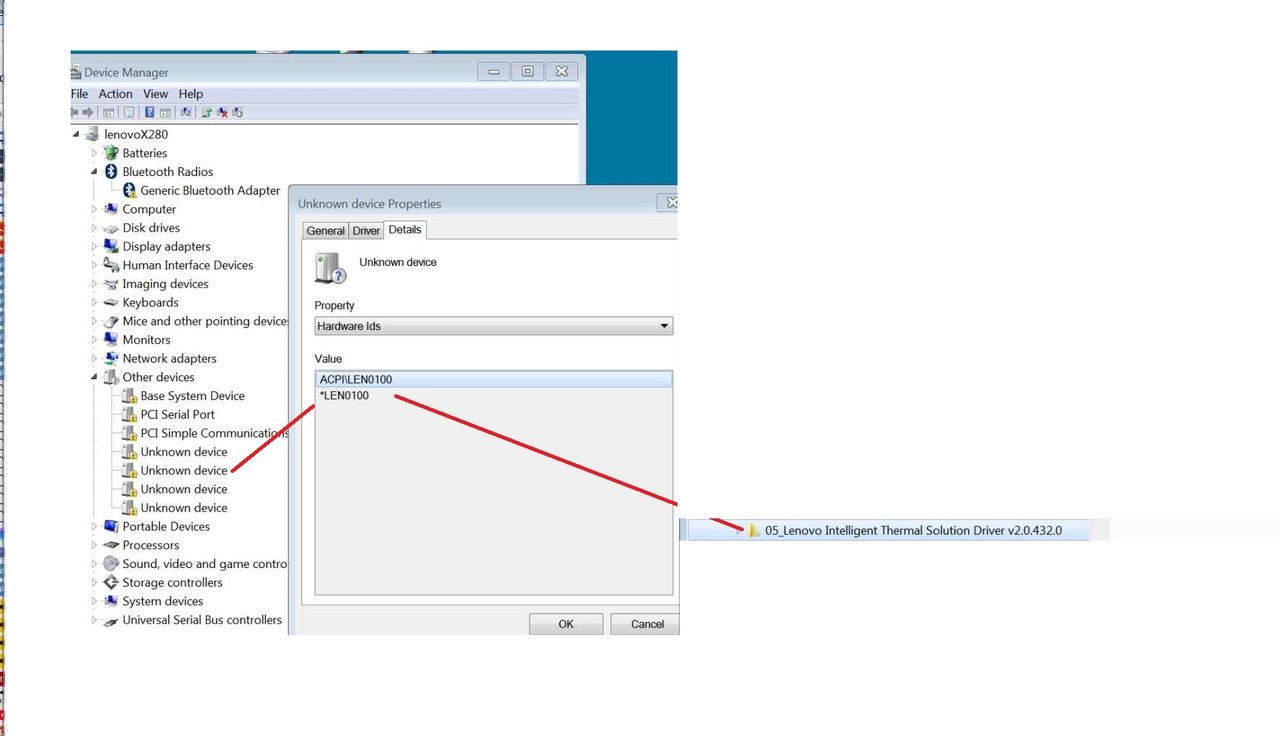The width and height of the screenshot is (1280, 736).
Task: Select Base System Device entry
Action: 192,396
